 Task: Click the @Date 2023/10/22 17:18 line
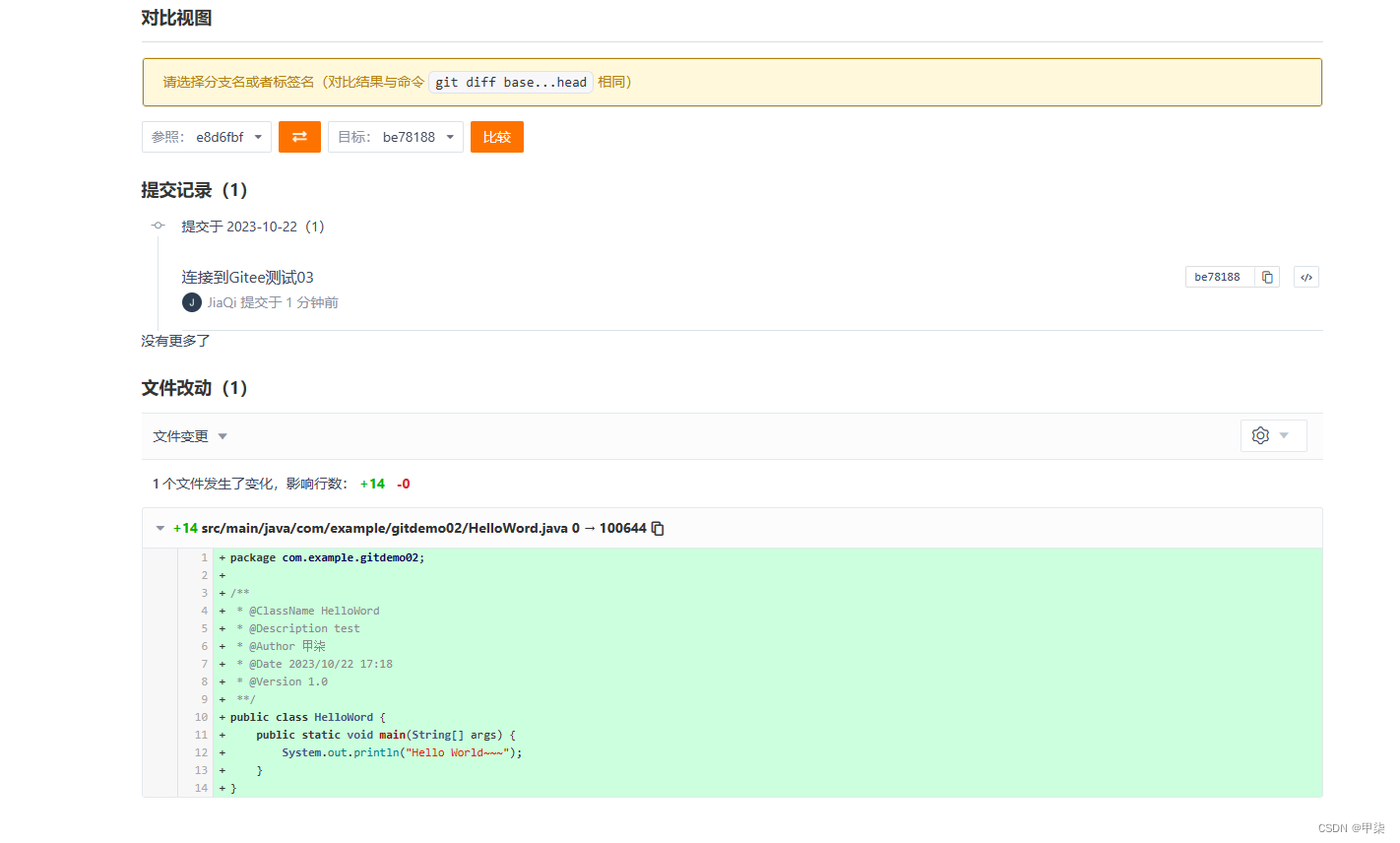click(767, 664)
